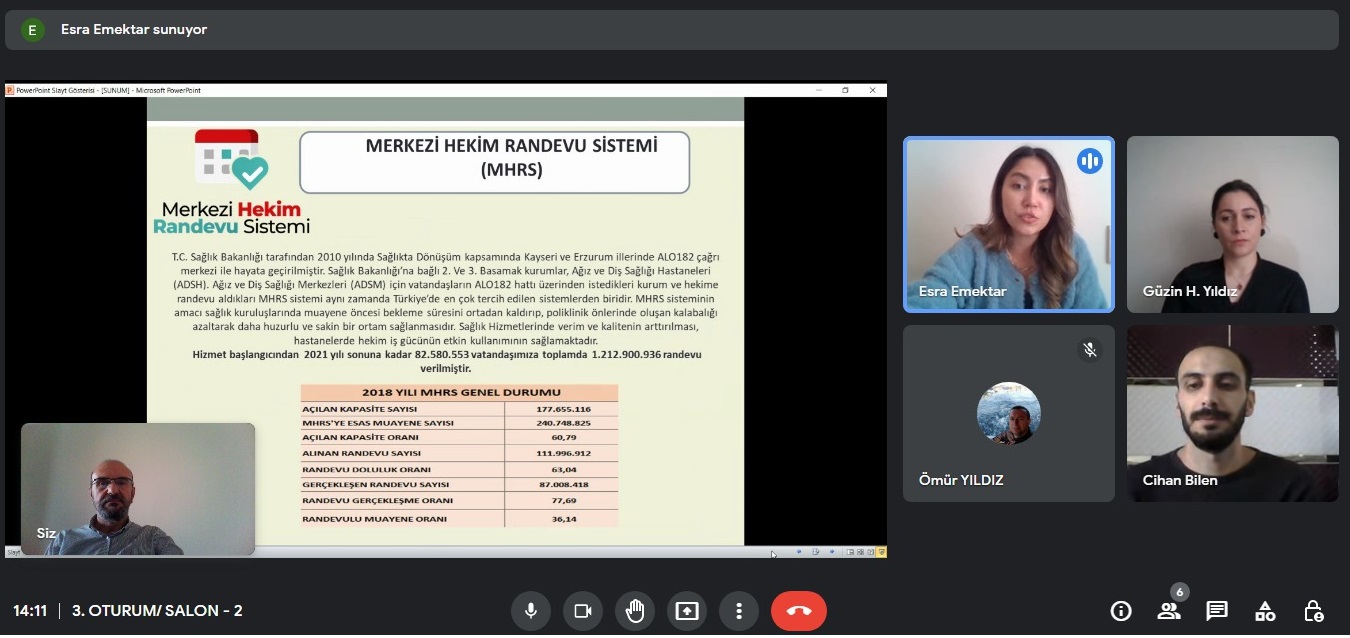
Task: Open the more options three-dot menu
Action: pos(739,611)
